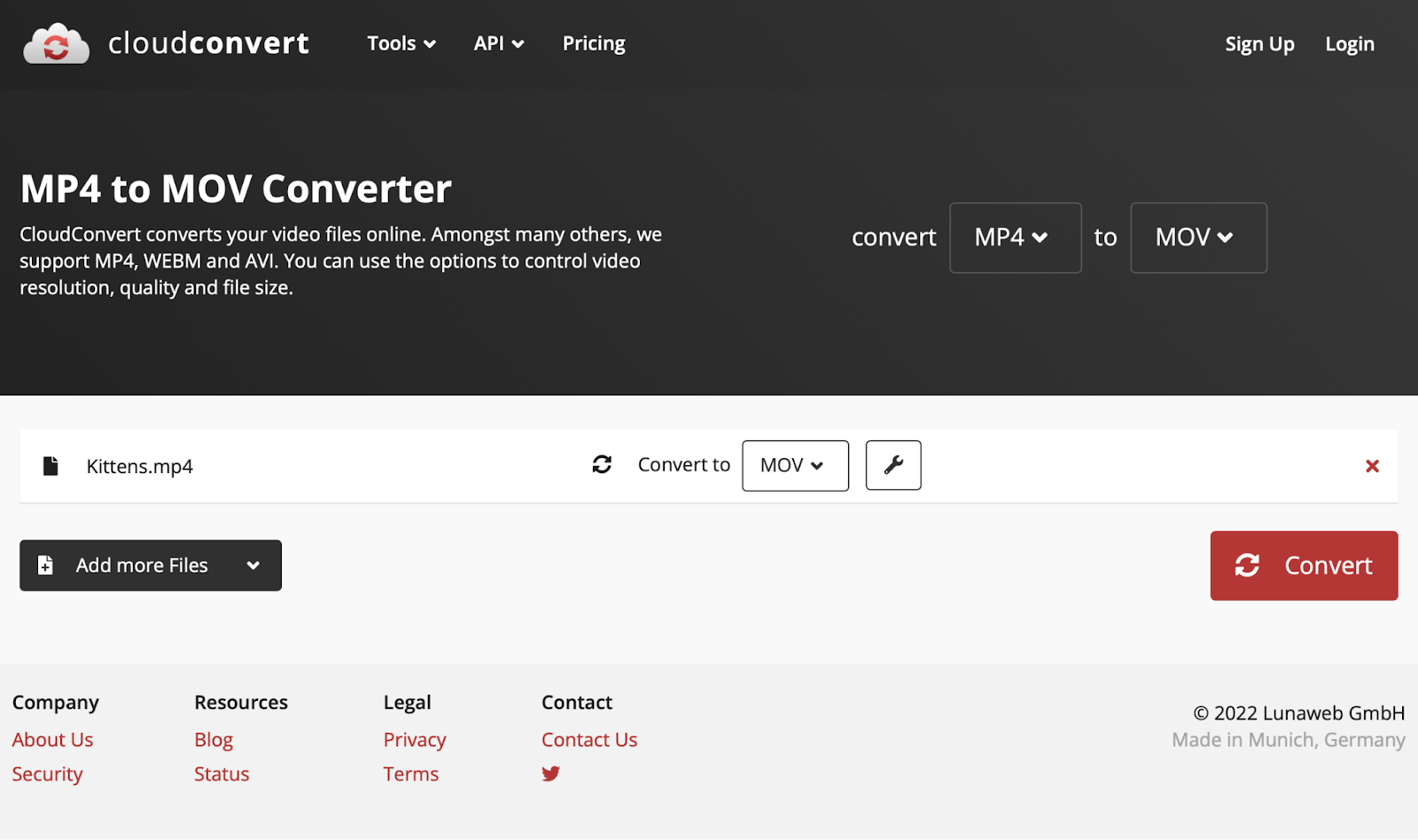1418x840 pixels.
Task: Open the Contact Us link
Action: pyautogui.click(x=589, y=739)
